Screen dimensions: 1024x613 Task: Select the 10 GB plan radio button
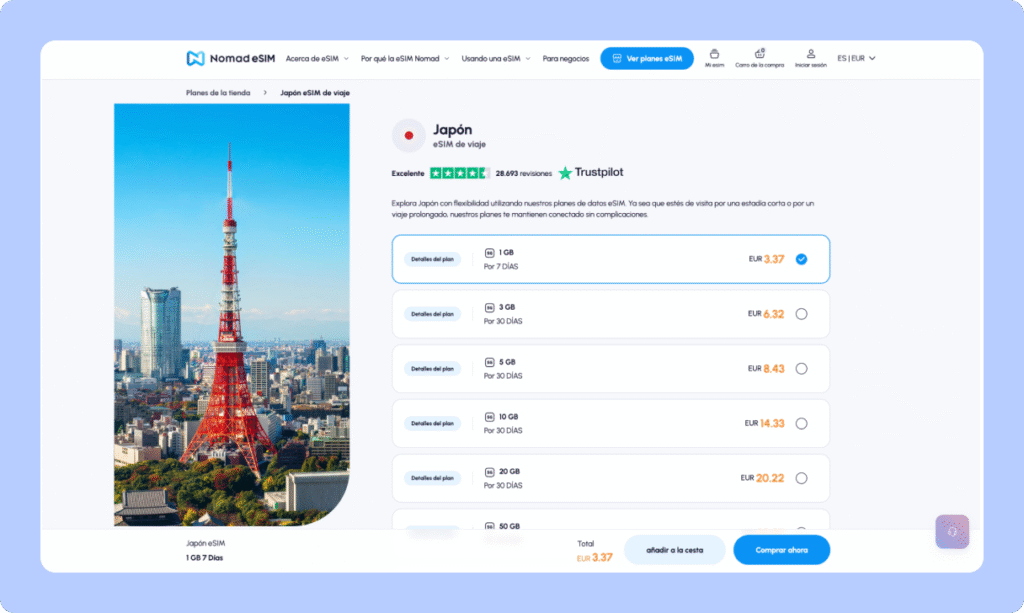tap(801, 423)
